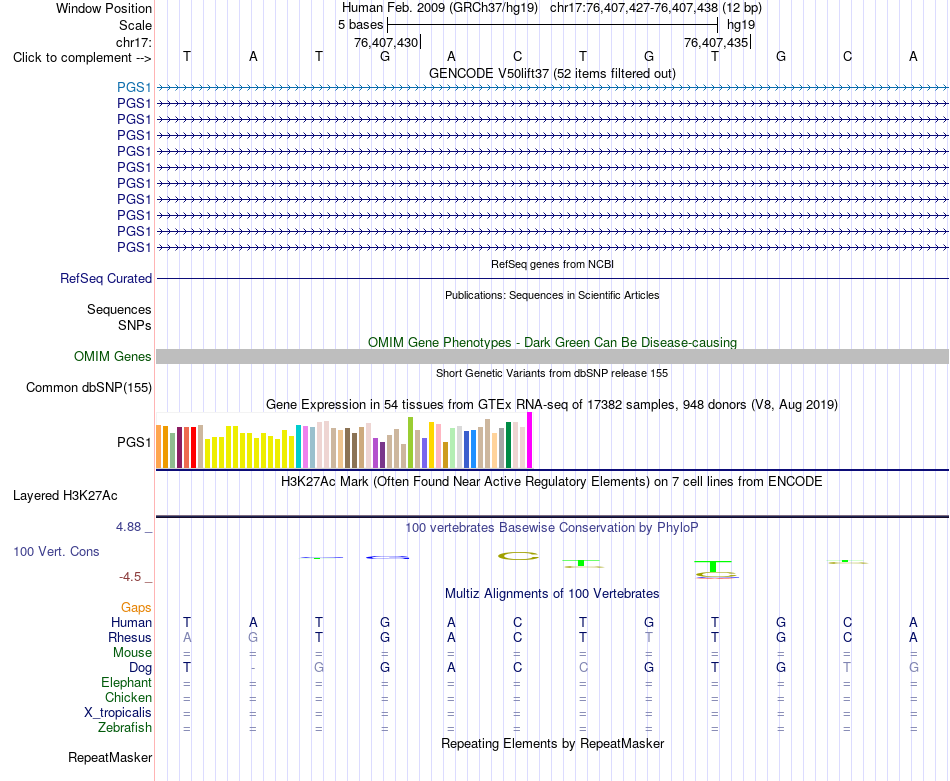The height and width of the screenshot is (781, 950).
Task: Select the Human species label
Action: (131, 622)
